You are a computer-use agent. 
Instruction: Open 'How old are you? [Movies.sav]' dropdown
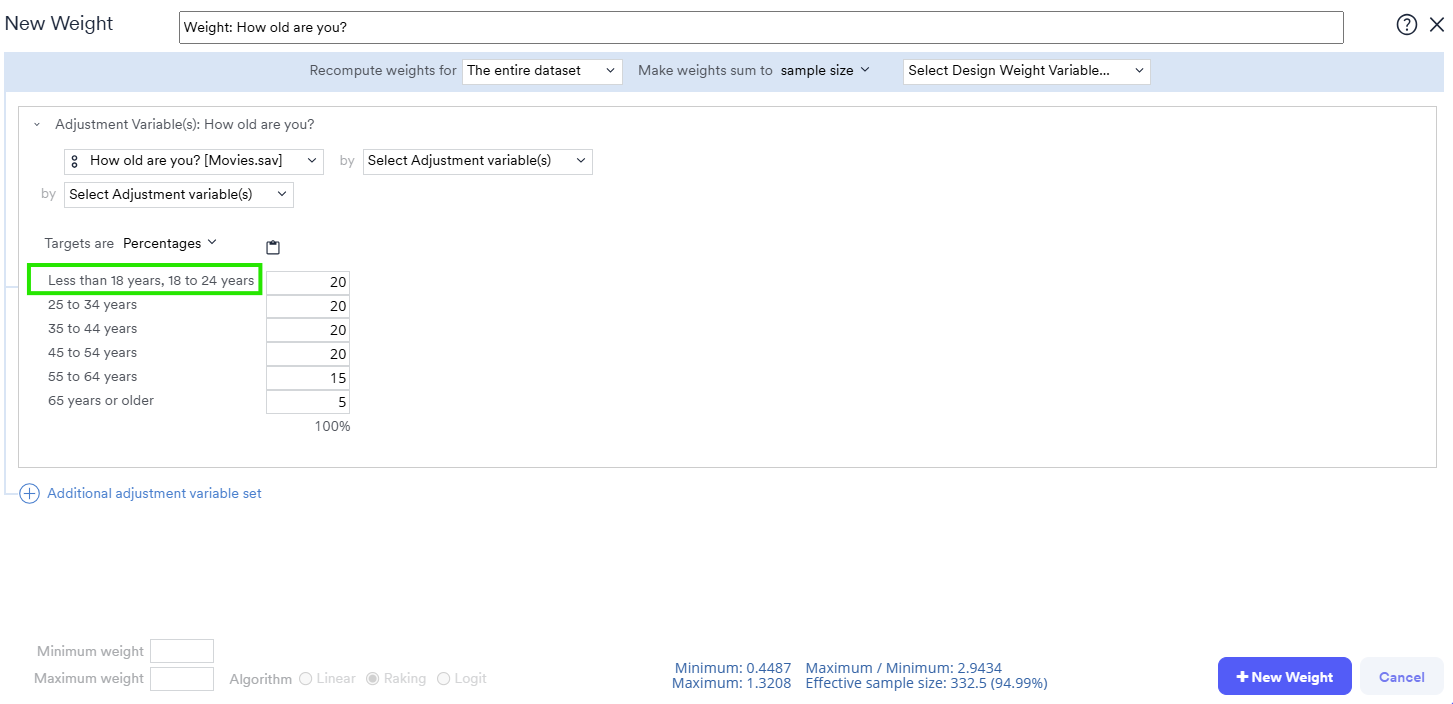194,161
